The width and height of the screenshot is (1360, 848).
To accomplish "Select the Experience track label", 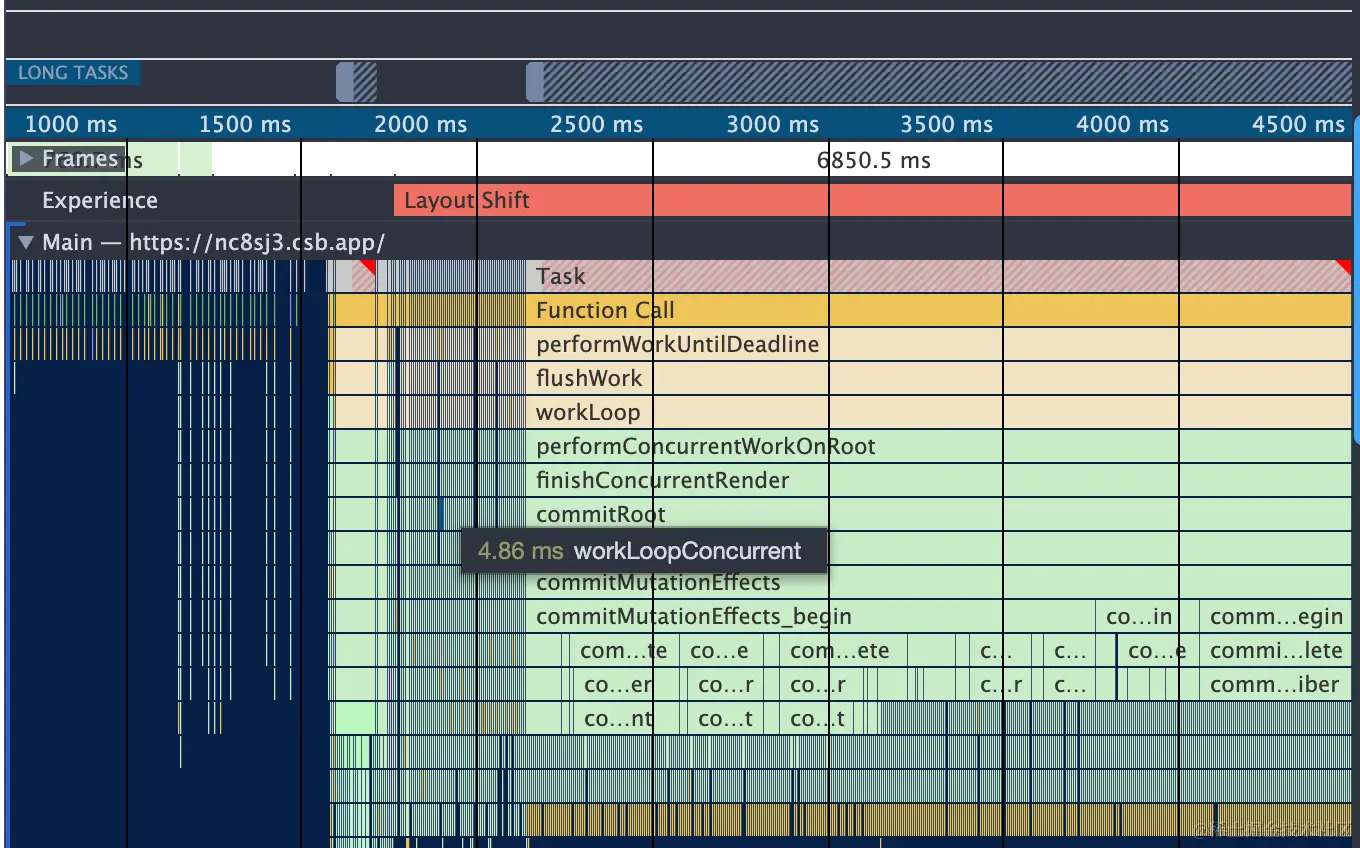I will (x=100, y=200).
